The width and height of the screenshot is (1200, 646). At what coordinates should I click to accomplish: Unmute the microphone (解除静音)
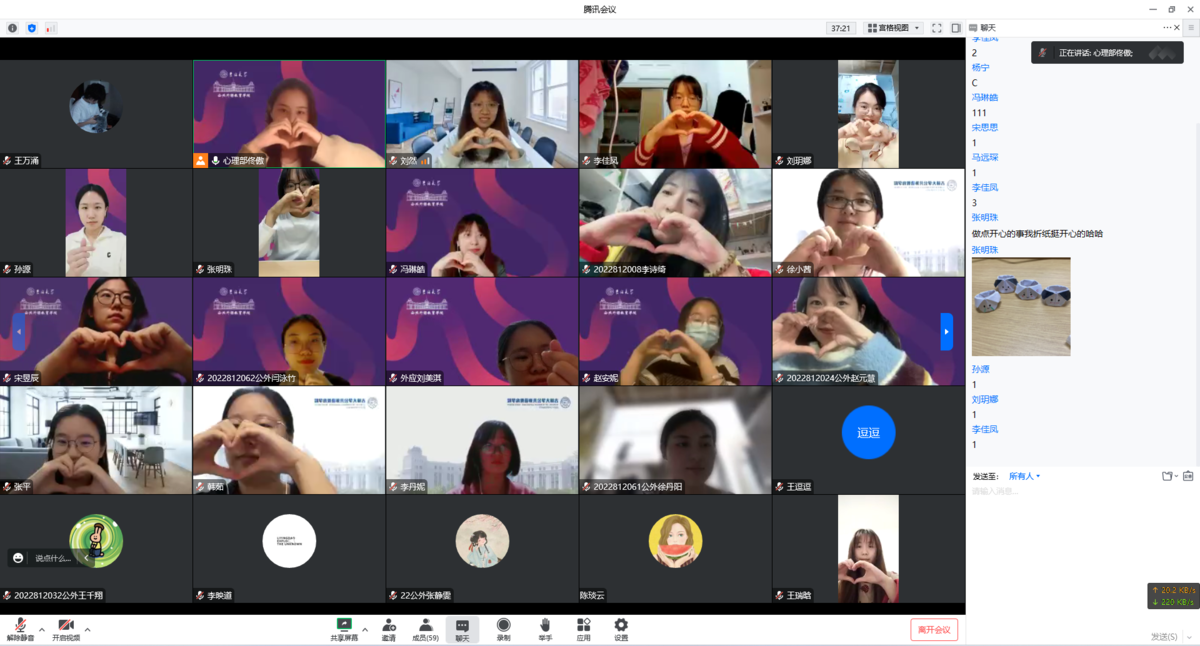click(20, 629)
